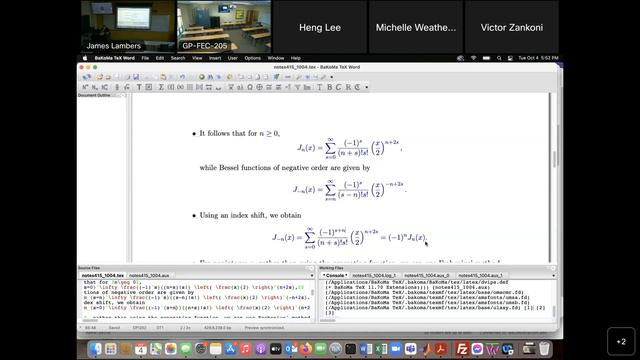Insert a superscript from the math toolbar
This screenshot has height=360, width=640.
85,87
